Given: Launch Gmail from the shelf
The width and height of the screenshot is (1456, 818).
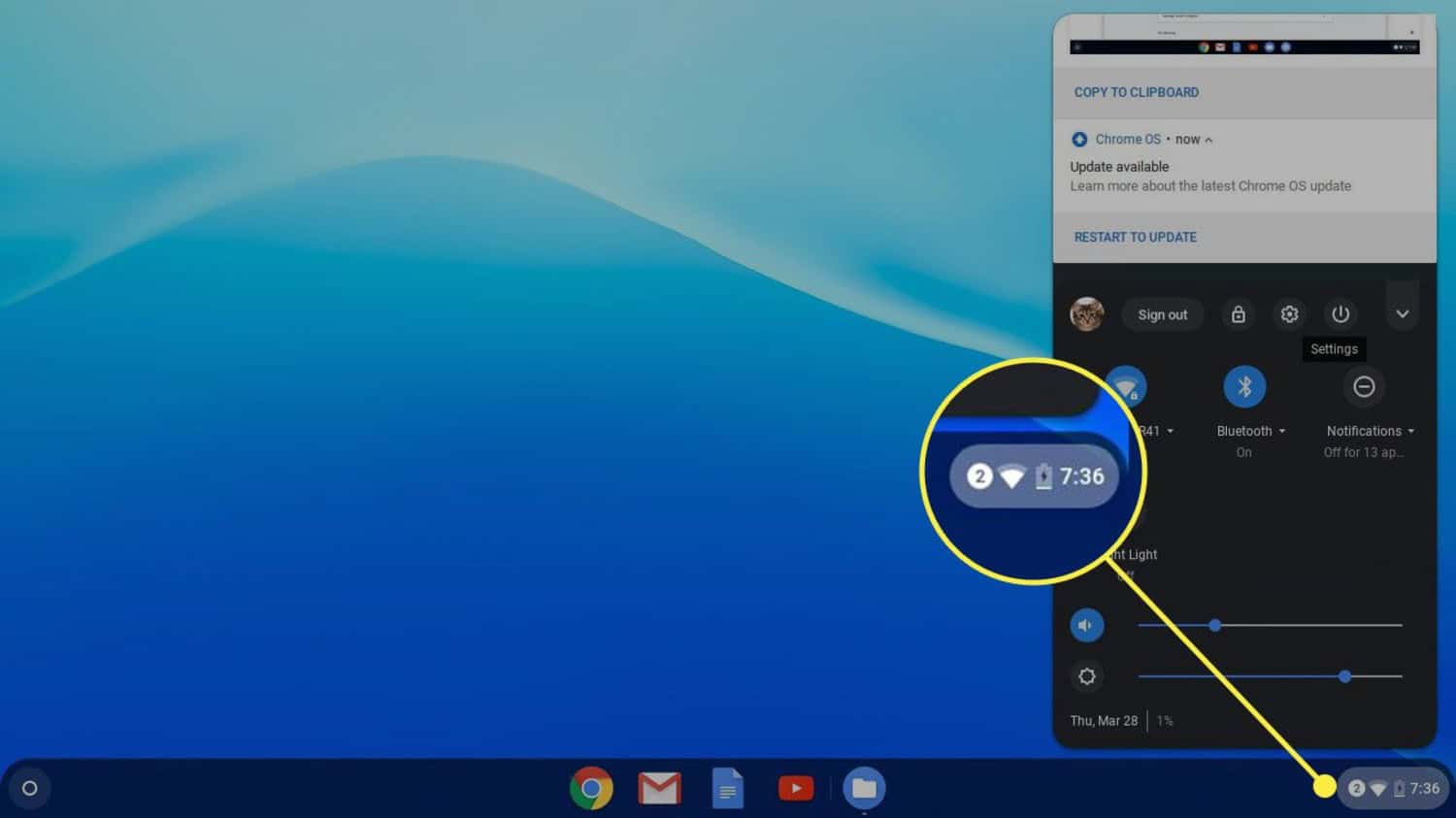Looking at the screenshot, I should coord(659,788).
